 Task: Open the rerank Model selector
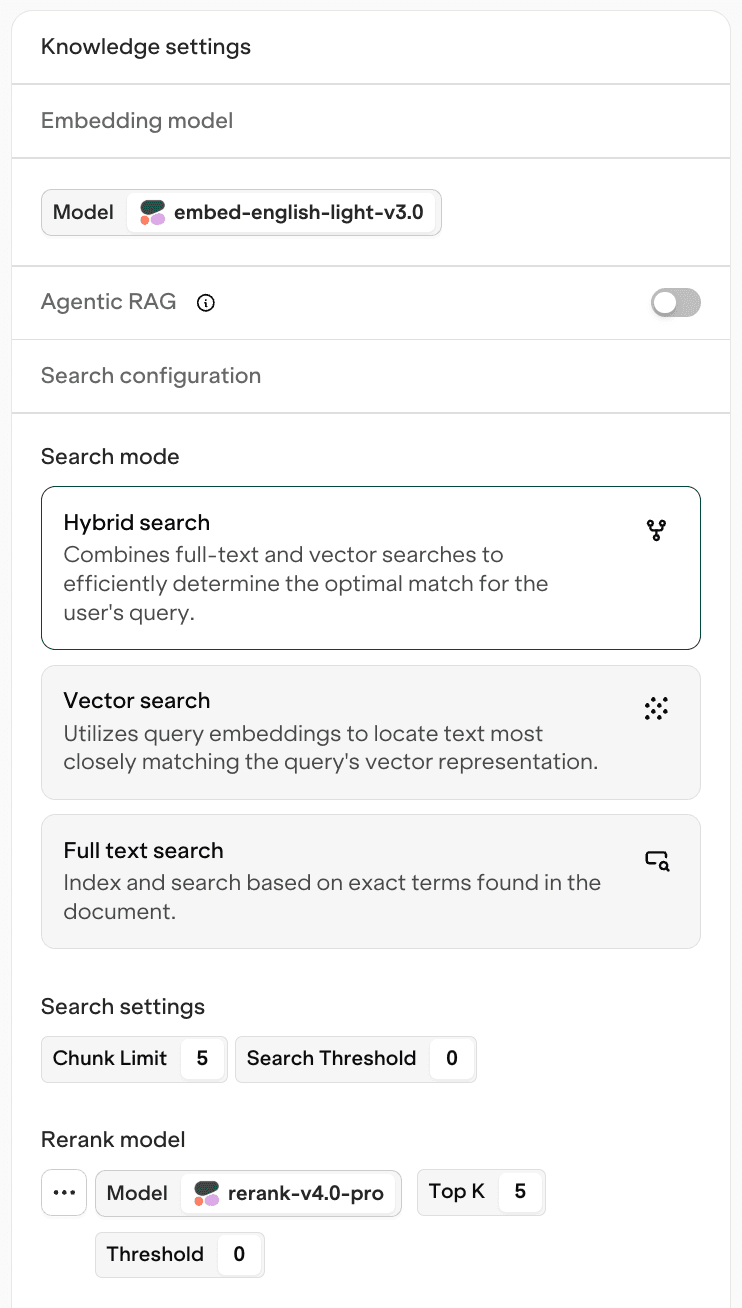[290, 1194]
